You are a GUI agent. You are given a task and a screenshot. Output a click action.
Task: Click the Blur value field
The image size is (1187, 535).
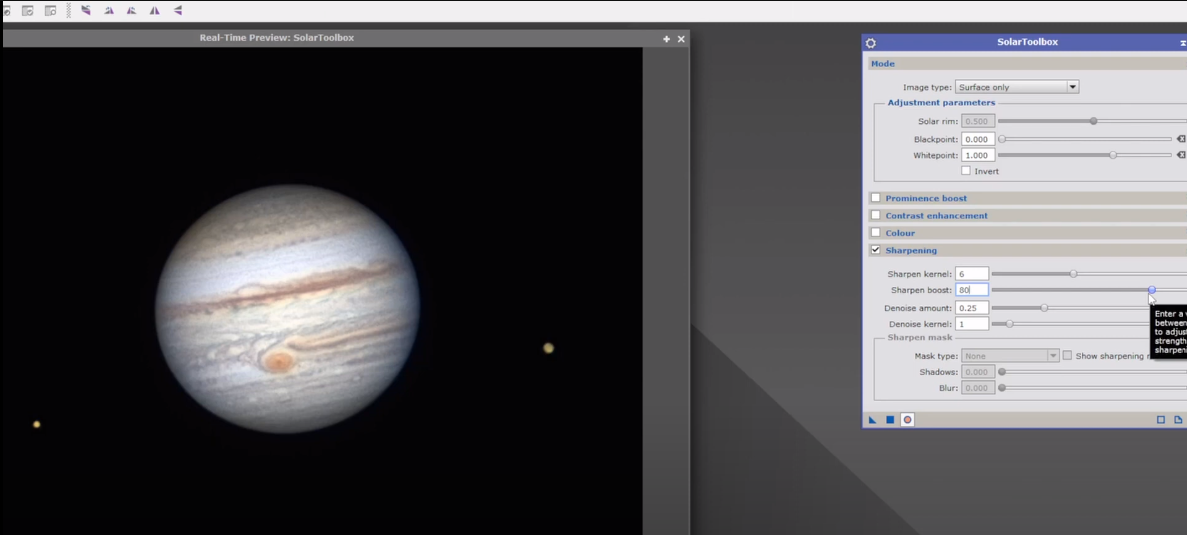pos(978,387)
